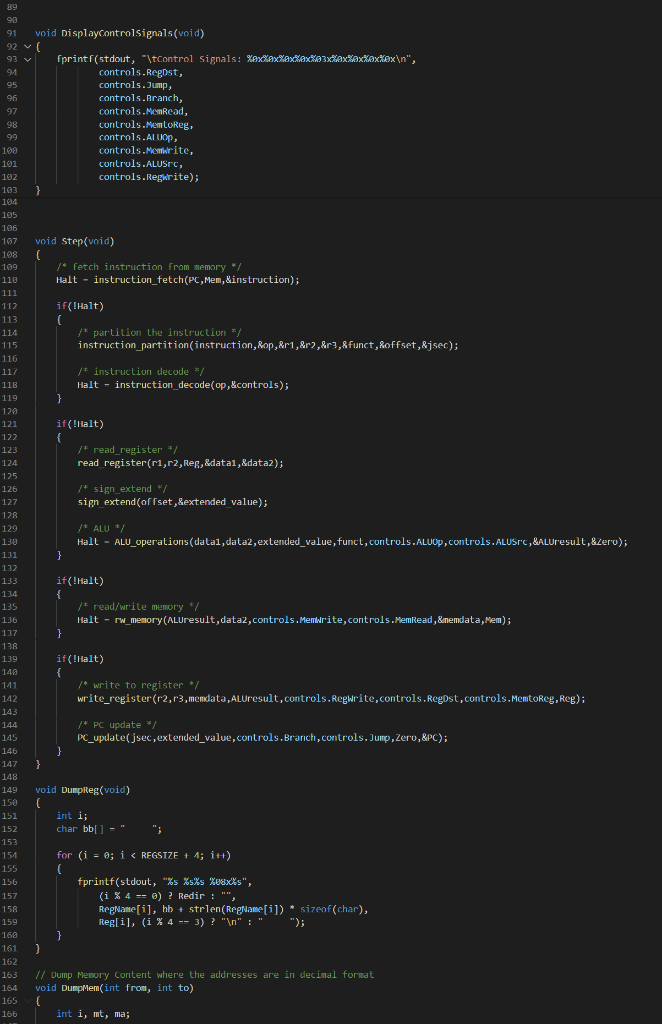Click the "int i, mt, ma;" declaration
Screen dimensions: 662x1024
click(x=93, y=1014)
